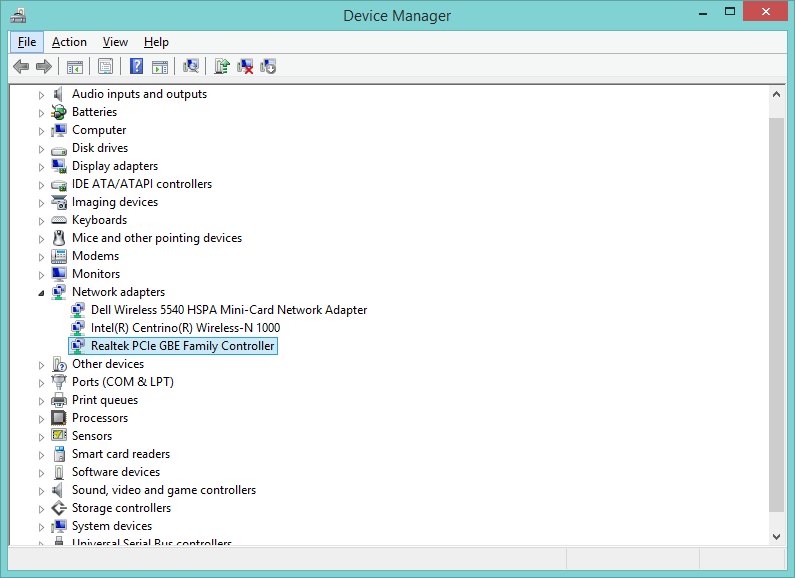Viewport: 795px width, 578px height.
Task: Click the Forward arrow in the toolbar
Action: [x=44, y=66]
